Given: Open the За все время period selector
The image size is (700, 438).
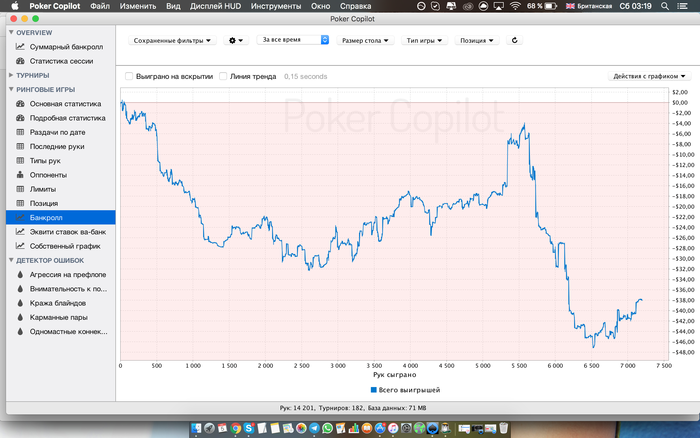Looking at the screenshot, I should coord(293,40).
